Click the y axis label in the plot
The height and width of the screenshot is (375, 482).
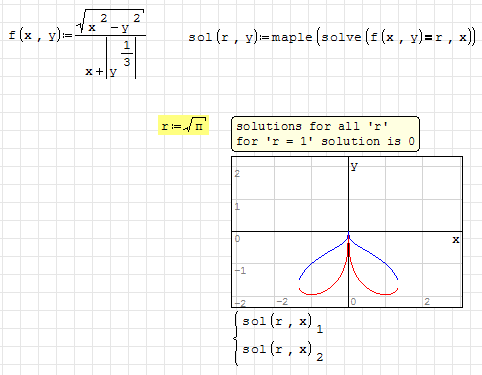(x=354, y=166)
